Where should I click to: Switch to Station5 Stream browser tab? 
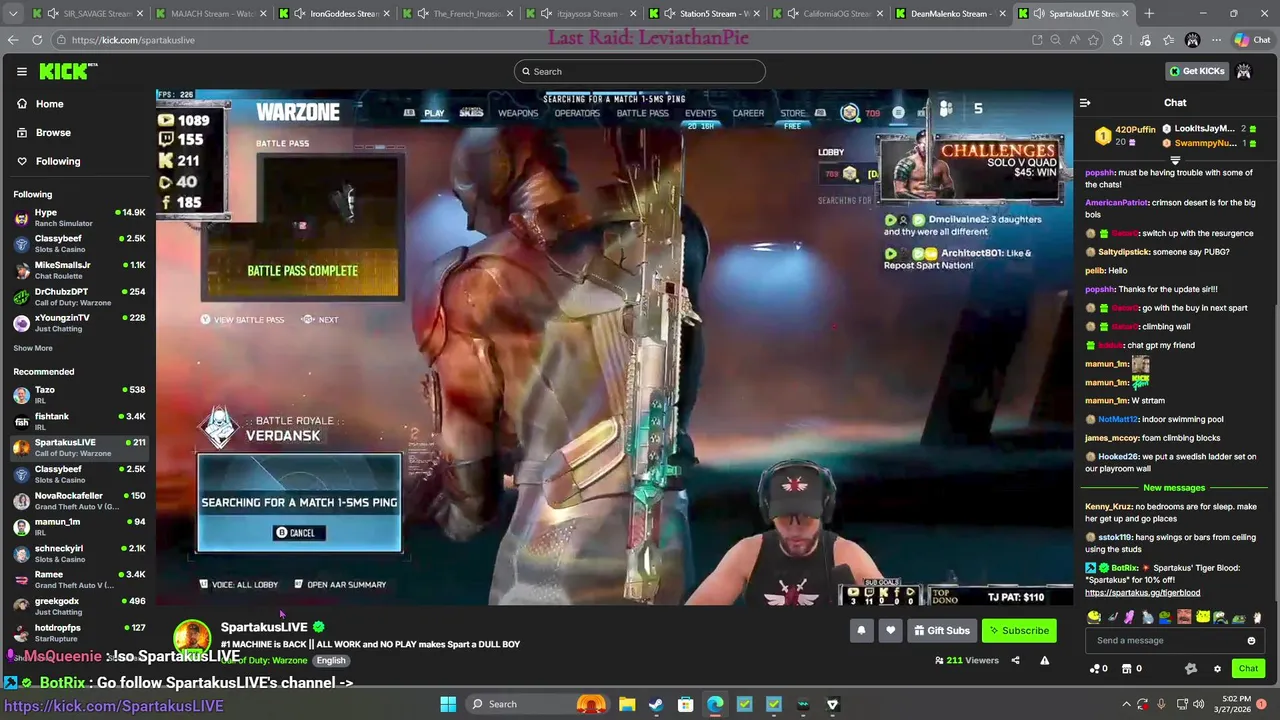click(705, 14)
